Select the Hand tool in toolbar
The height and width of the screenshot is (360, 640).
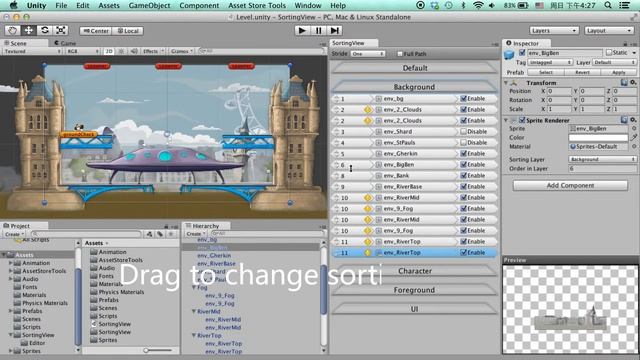click(x=13, y=31)
